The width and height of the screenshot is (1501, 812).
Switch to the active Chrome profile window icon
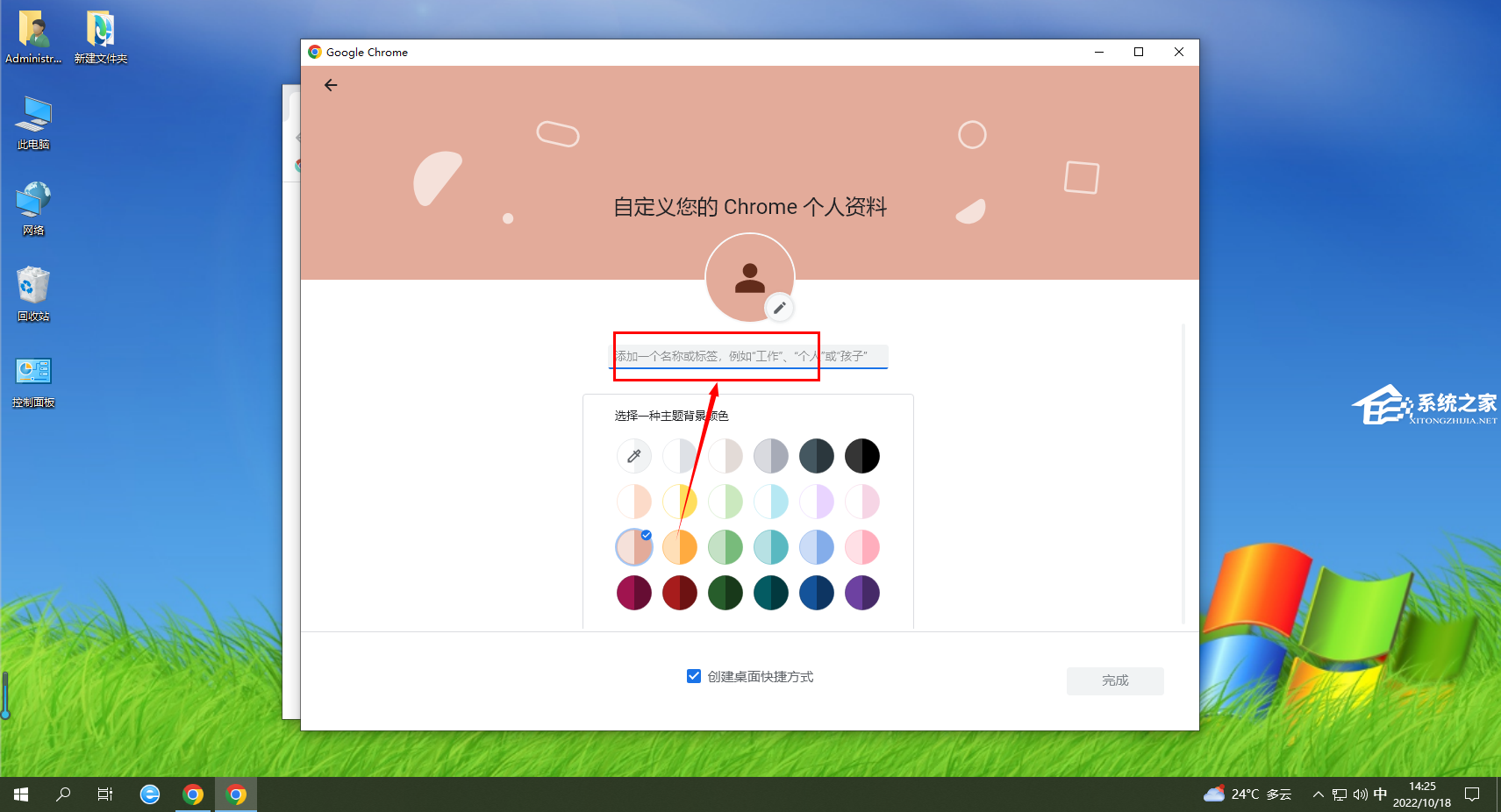(x=236, y=794)
